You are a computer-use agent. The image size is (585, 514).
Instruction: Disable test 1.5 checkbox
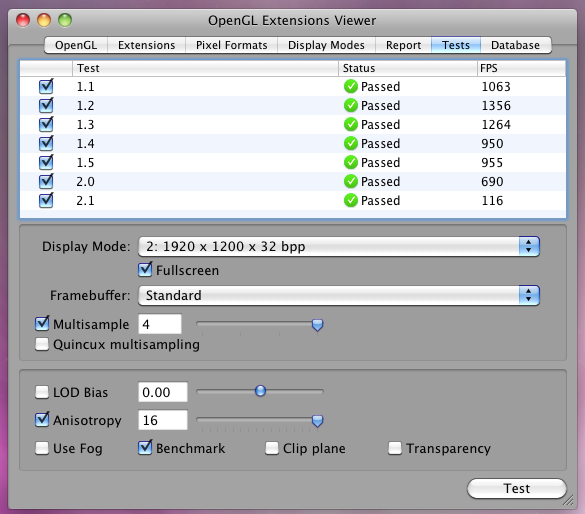(x=46, y=162)
